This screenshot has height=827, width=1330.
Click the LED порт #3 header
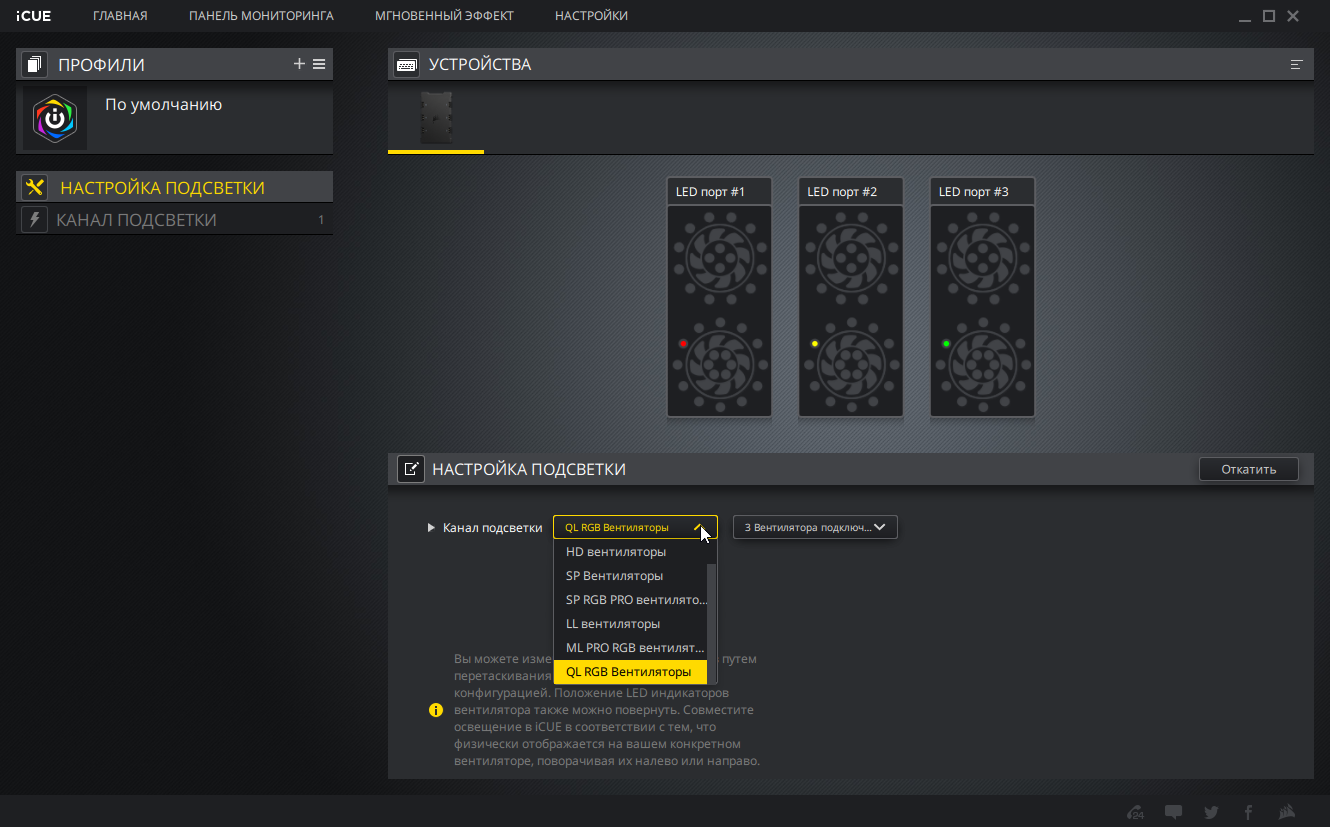[982, 192]
